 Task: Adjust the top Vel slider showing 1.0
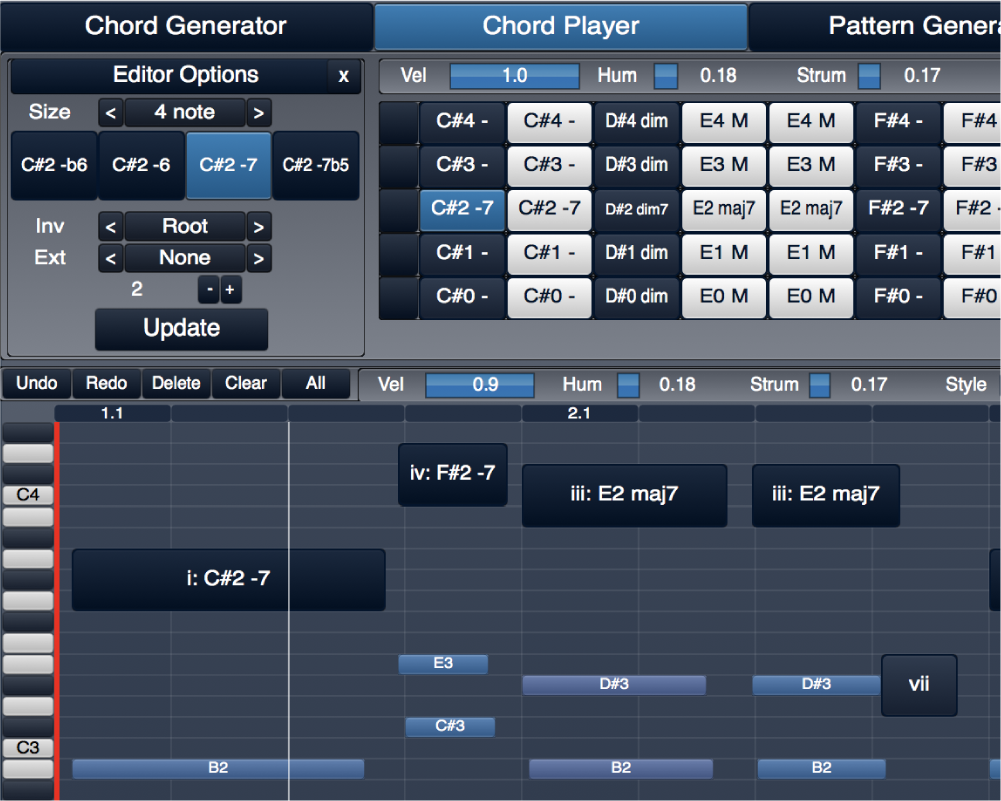click(515, 76)
